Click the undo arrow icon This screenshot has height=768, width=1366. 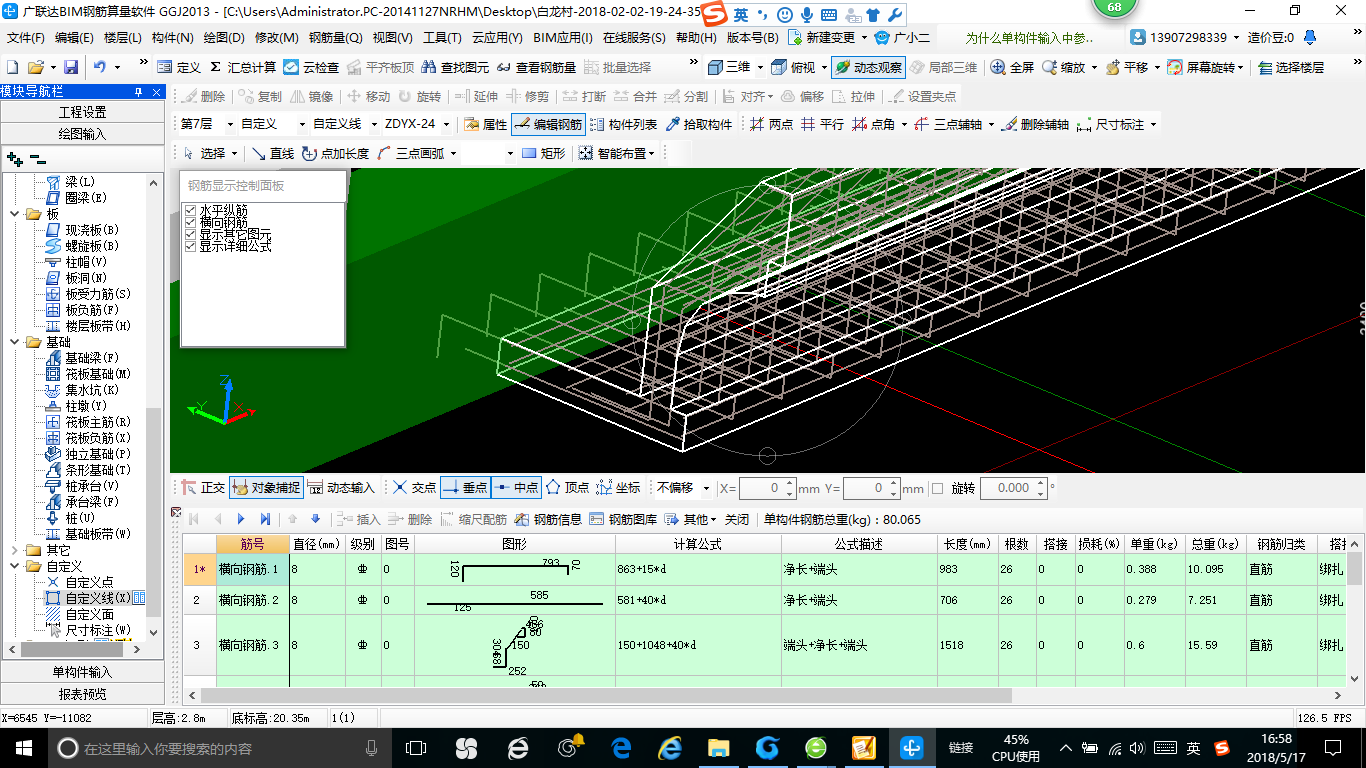pyautogui.click(x=100, y=67)
